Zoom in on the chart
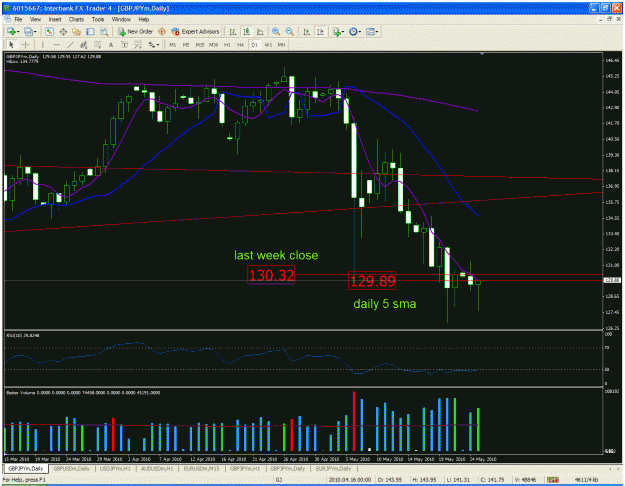 (276, 31)
